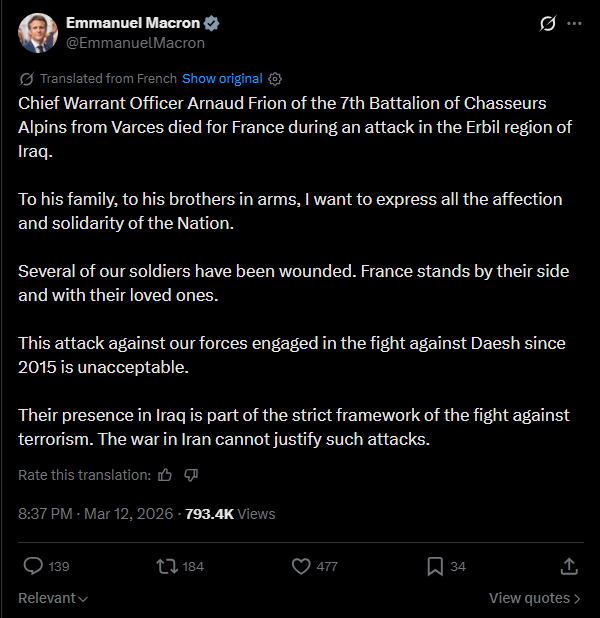Click the chevron beside View quotes
Image resolution: width=600 pixels, height=618 pixels.
577,599
